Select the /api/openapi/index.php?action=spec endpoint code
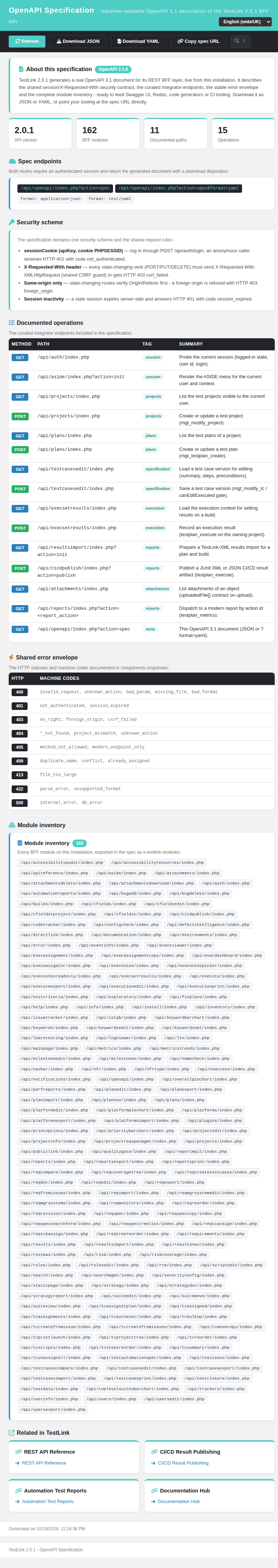The height and width of the screenshot is (1568, 278). point(65,188)
